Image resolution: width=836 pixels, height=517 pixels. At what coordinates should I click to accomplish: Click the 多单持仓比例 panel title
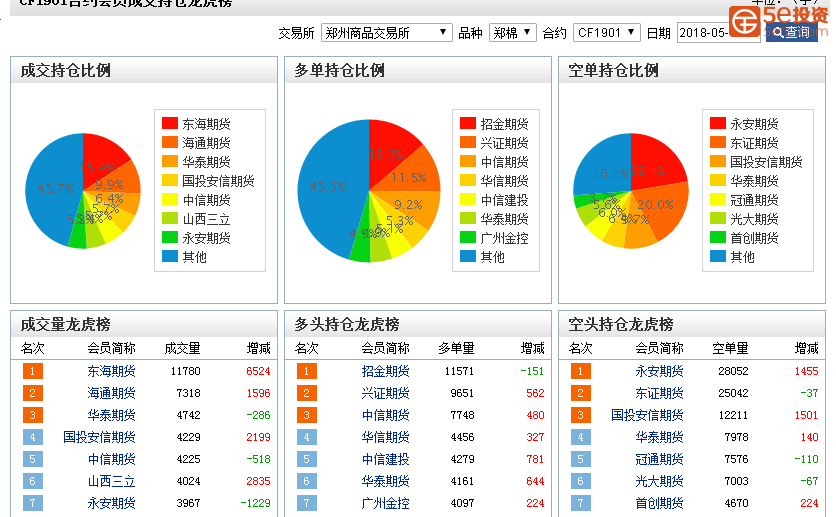pos(340,70)
